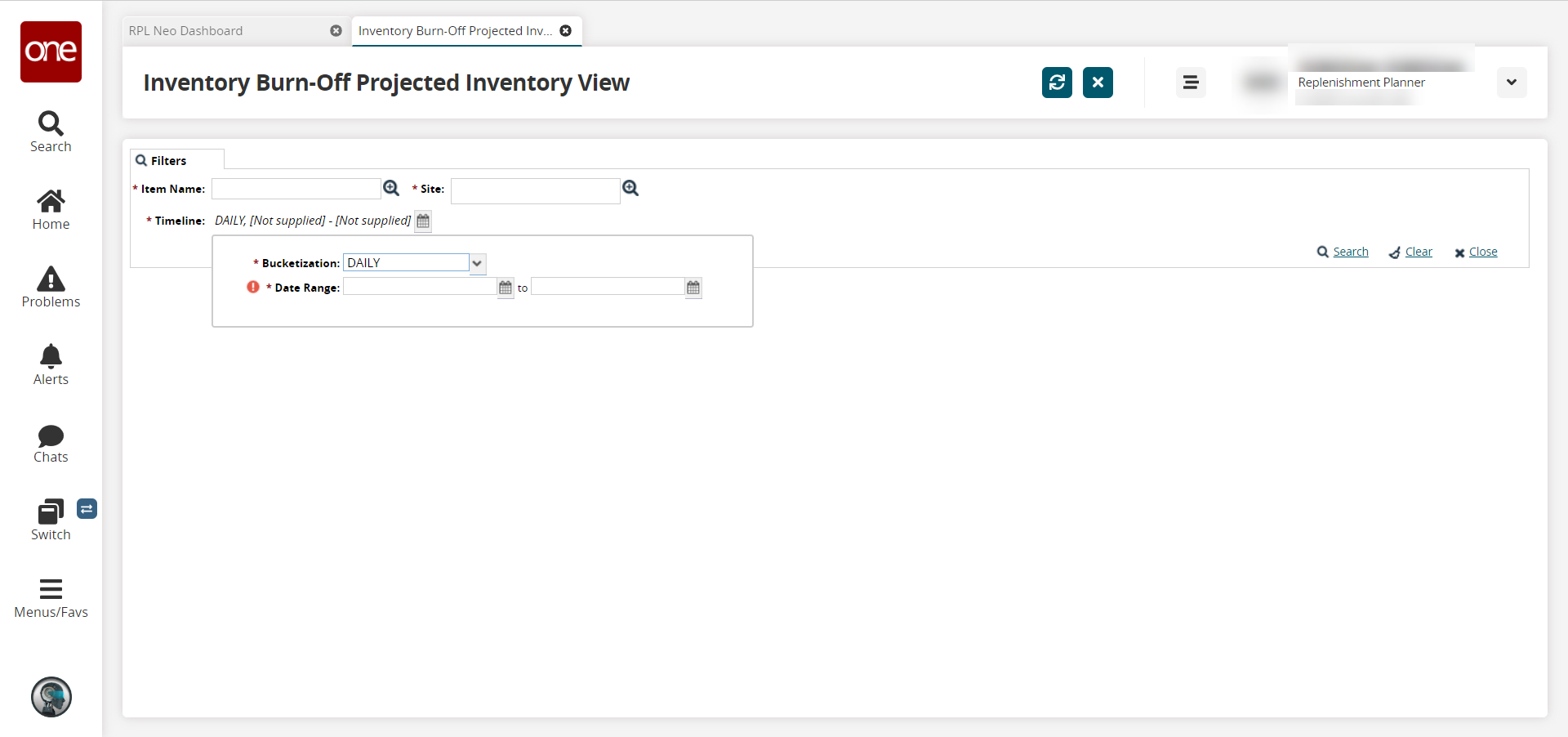The width and height of the screenshot is (1568, 737).
Task: Expand the user role dropdown arrow
Action: (x=1512, y=83)
